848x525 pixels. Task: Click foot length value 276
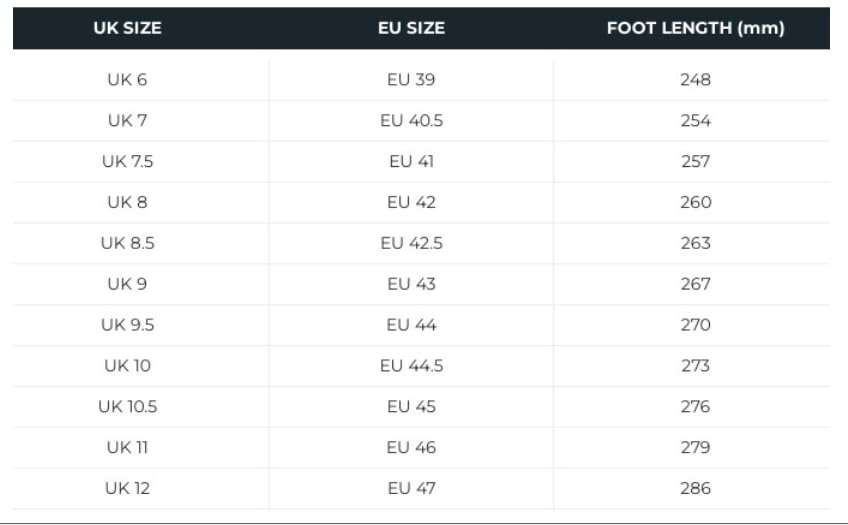coord(695,407)
